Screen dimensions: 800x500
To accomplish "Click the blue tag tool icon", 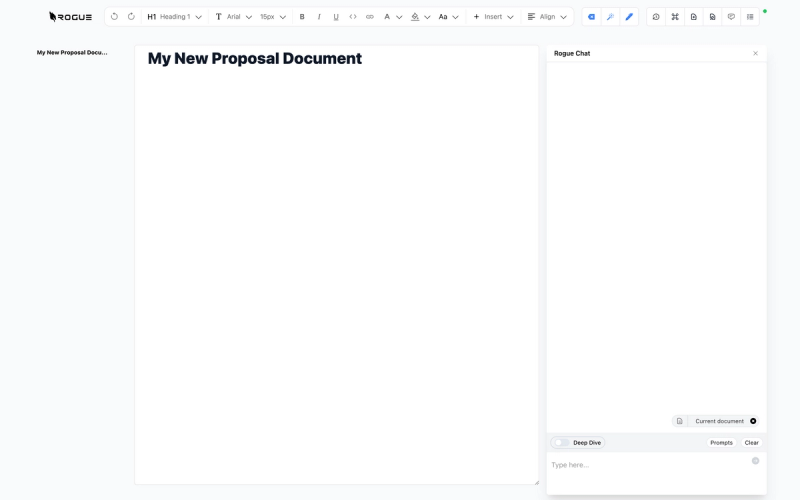I will (591, 17).
